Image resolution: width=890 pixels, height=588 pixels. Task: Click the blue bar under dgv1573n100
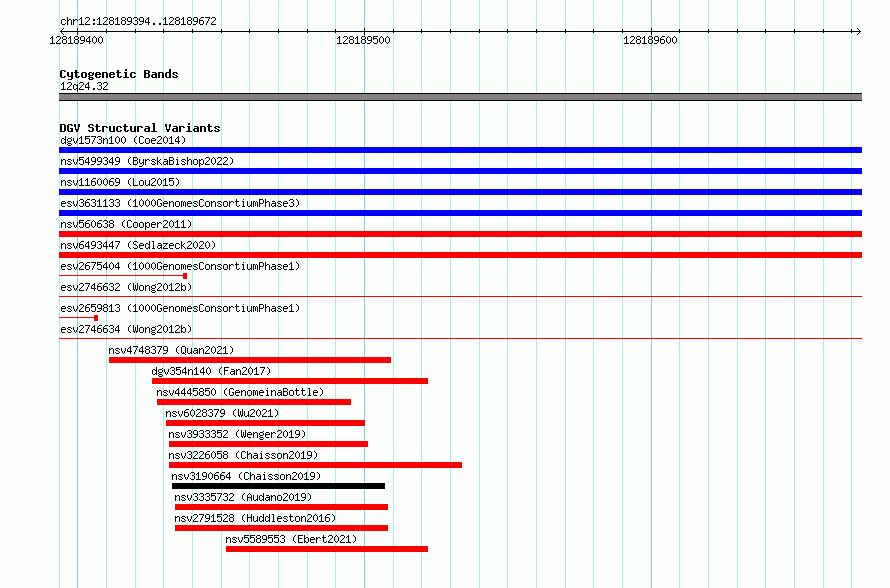(x=460, y=150)
